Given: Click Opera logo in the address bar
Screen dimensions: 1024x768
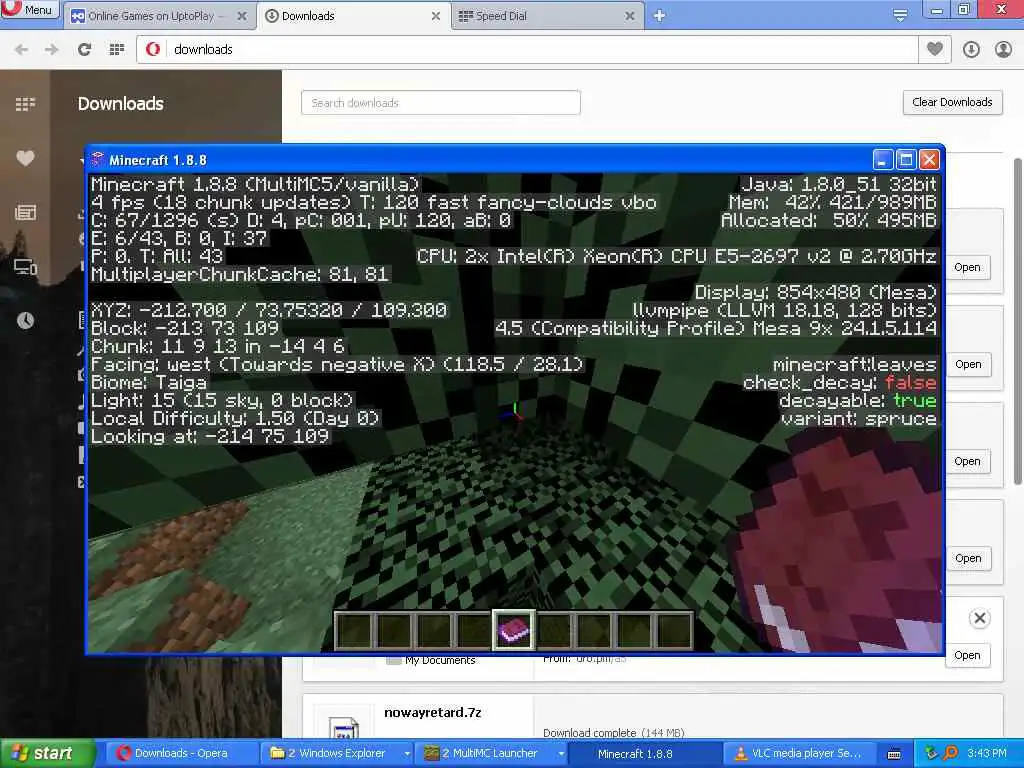Looking at the screenshot, I should (x=153, y=50).
